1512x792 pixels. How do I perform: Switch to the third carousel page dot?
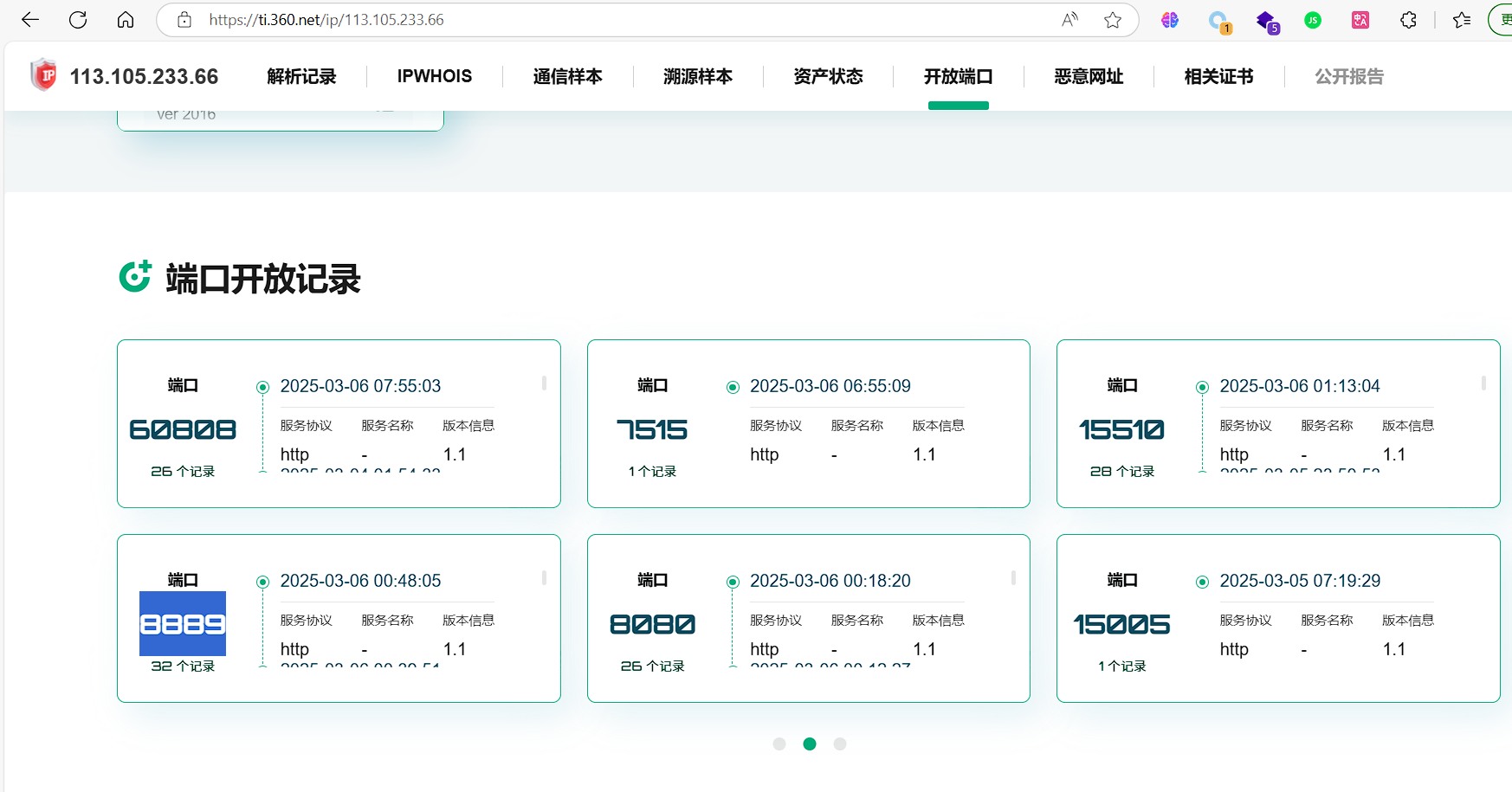click(840, 744)
